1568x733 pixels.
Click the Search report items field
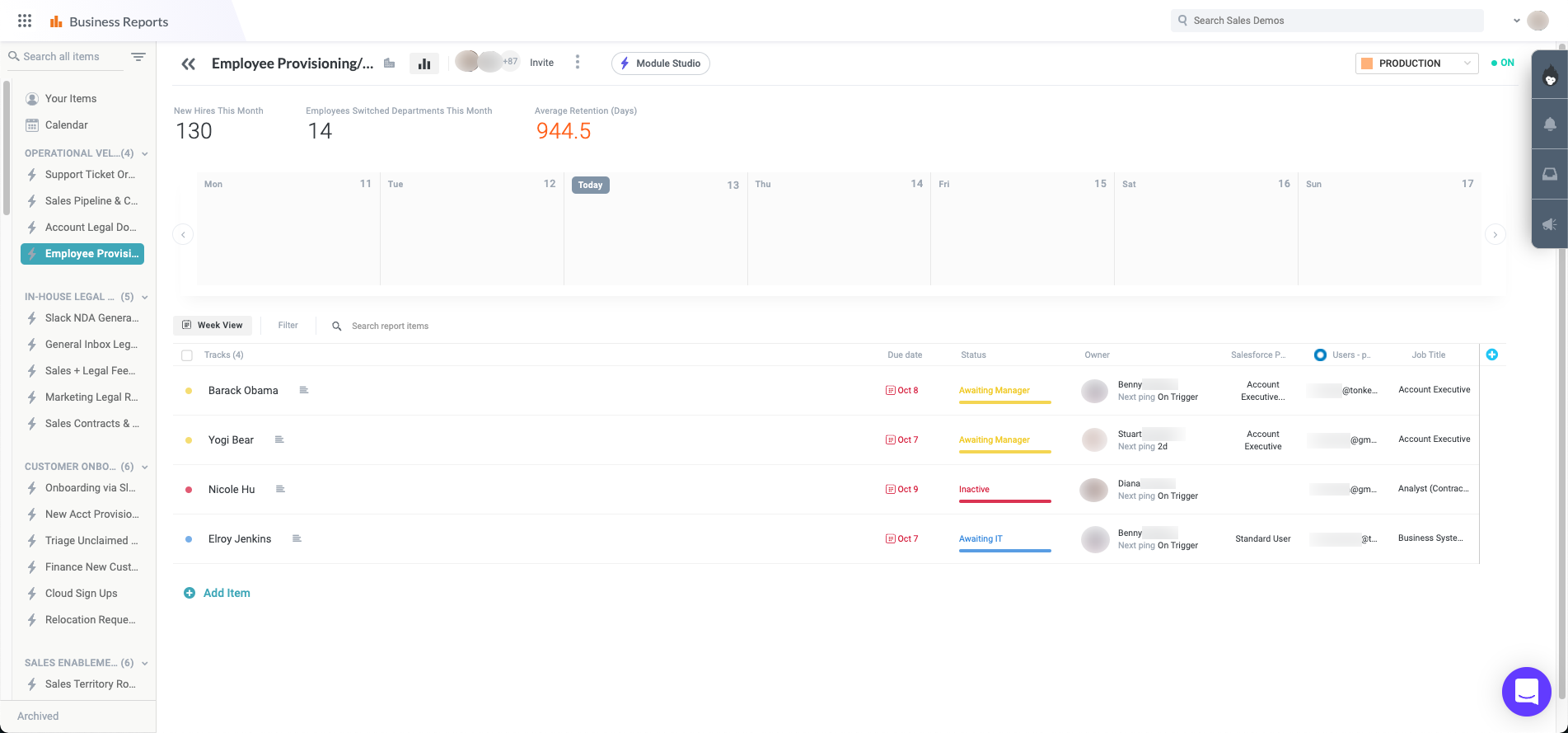390,326
